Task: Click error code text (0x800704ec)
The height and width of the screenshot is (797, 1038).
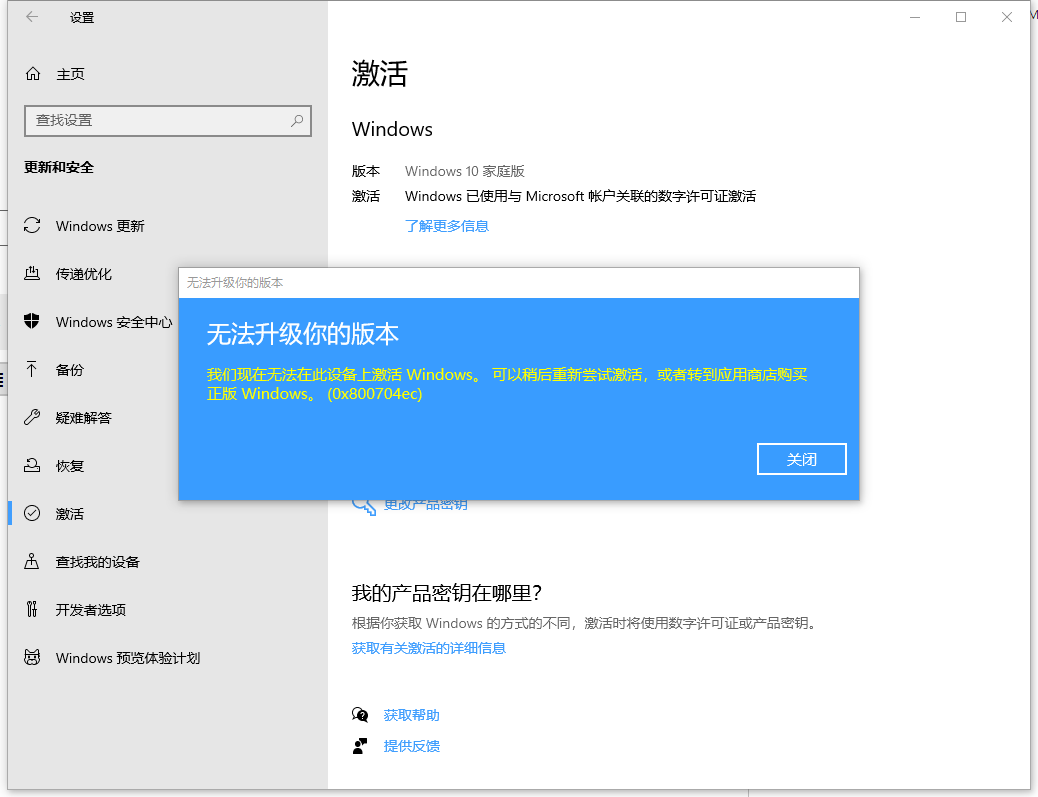Action: [375, 393]
